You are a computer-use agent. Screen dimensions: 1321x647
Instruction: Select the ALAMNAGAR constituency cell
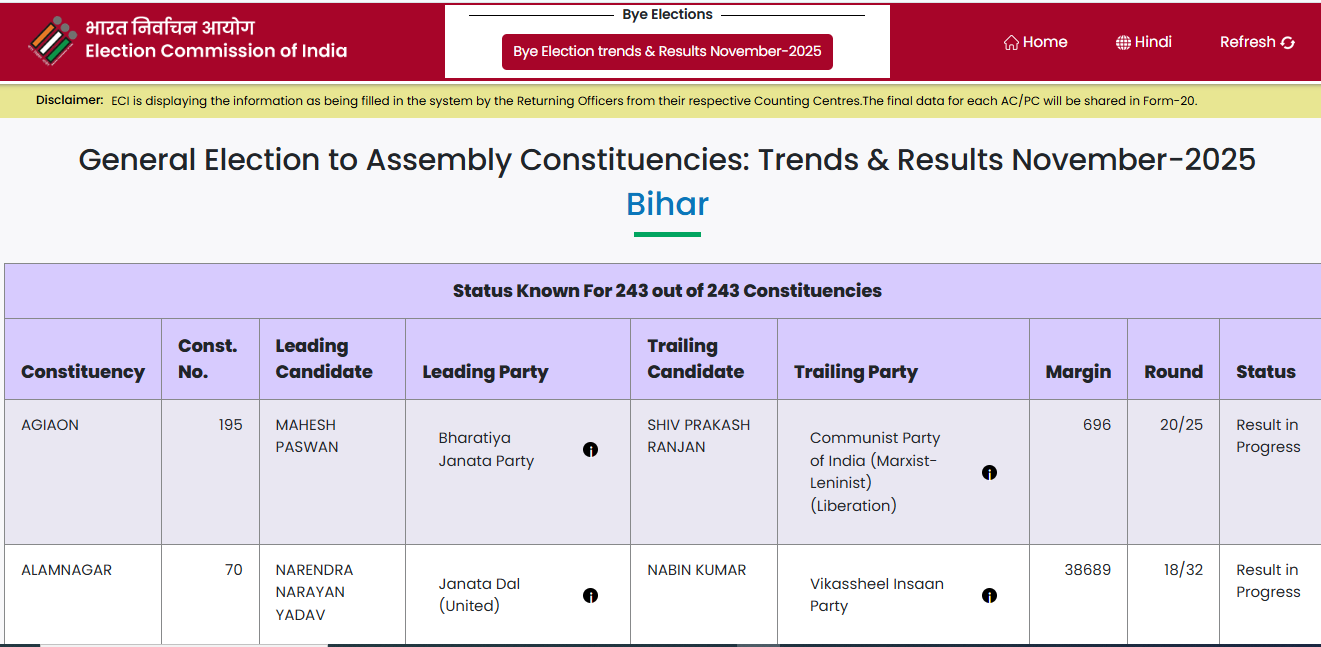66,570
